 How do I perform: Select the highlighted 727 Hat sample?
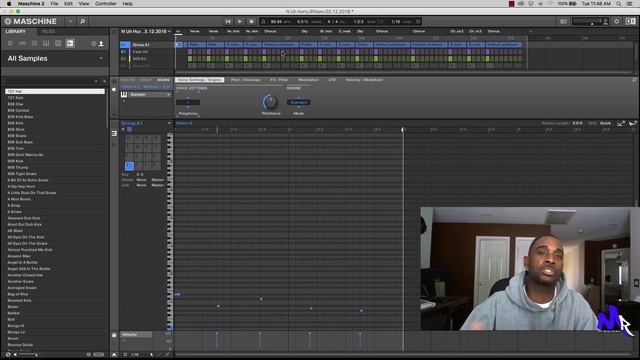(55, 91)
